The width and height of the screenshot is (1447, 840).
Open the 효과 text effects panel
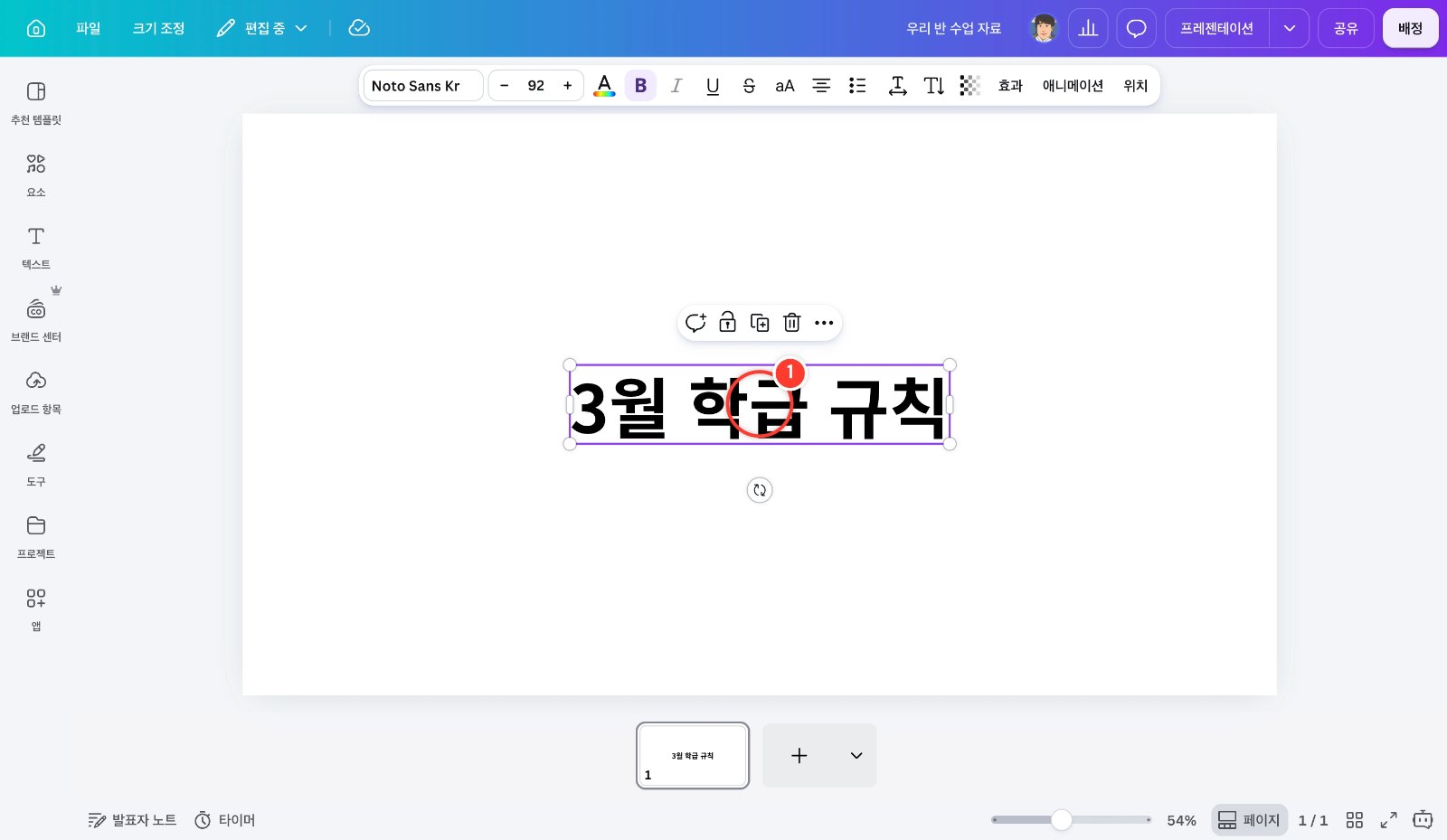pos(1010,85)
